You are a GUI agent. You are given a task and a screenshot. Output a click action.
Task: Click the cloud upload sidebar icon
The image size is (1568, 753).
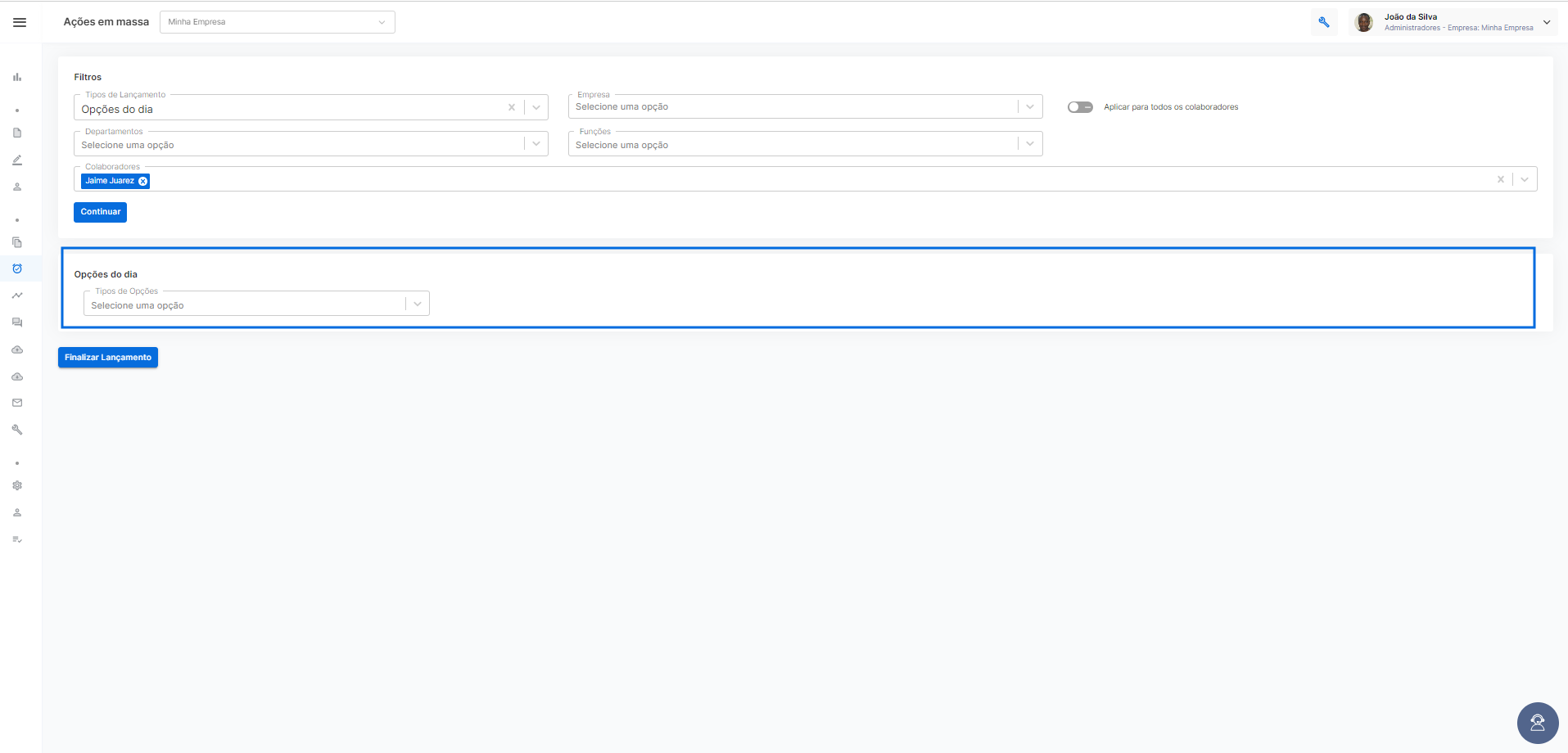17,349
